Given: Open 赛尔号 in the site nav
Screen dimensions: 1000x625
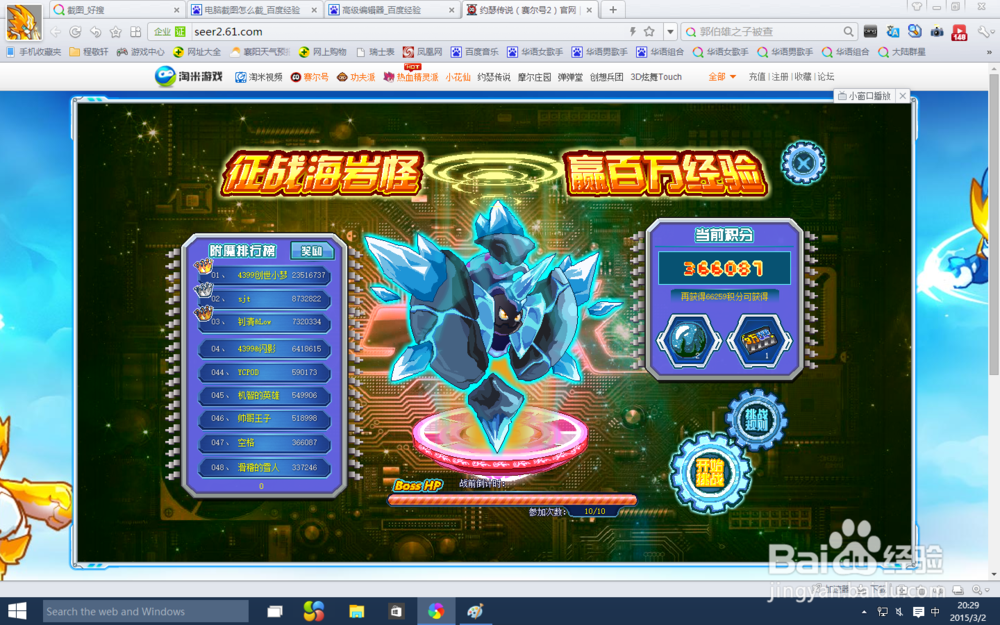Looking at the screenshot, I should pos(309,77).
